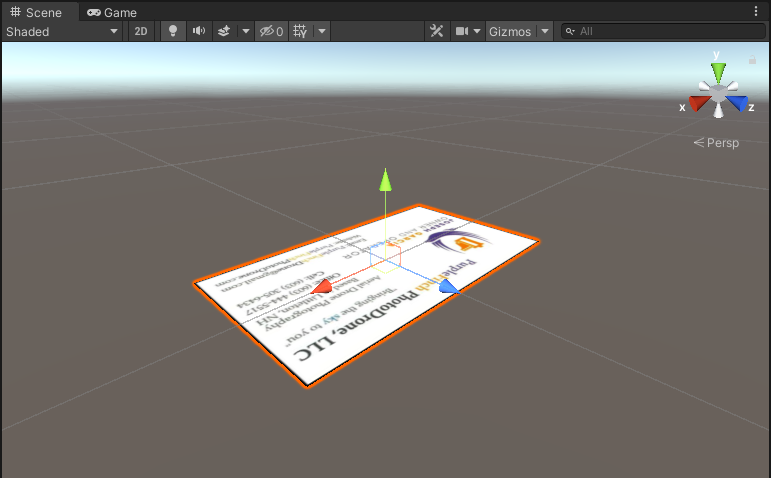The image size is (771, 478).
Task: Toggle scene audio speaker icon
Action: (x=199, y=31)
